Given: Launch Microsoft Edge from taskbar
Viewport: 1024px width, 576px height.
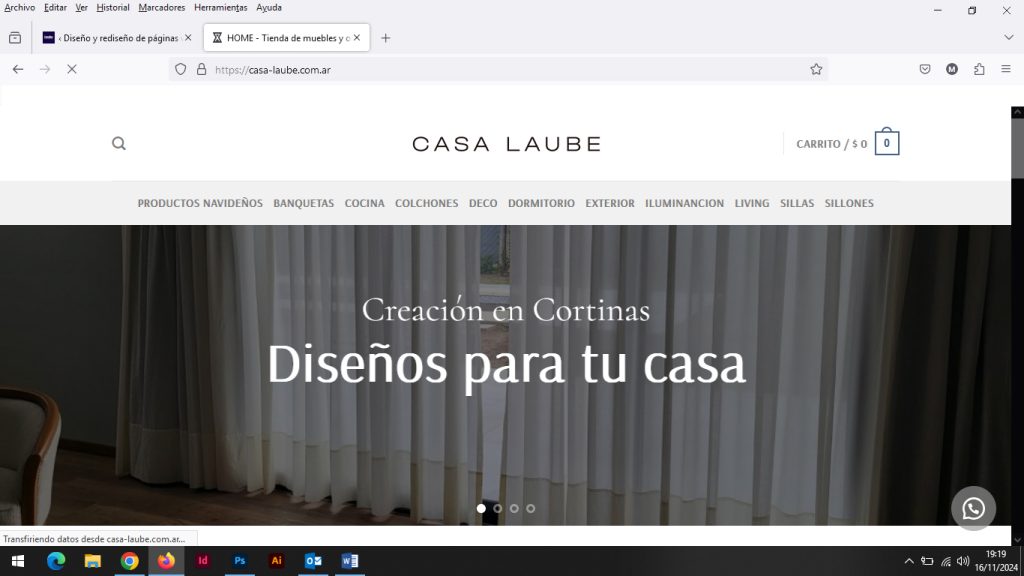Looking at the screenshot, I should (x=56, y=561).
